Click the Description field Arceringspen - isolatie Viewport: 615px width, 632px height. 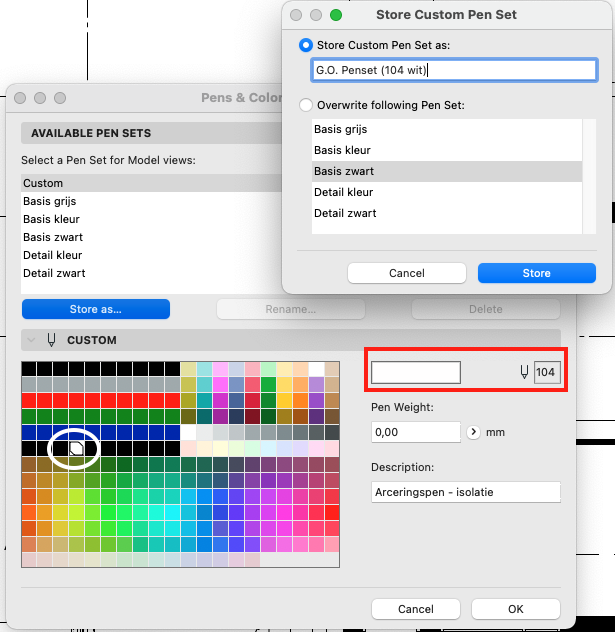point(465,492)
